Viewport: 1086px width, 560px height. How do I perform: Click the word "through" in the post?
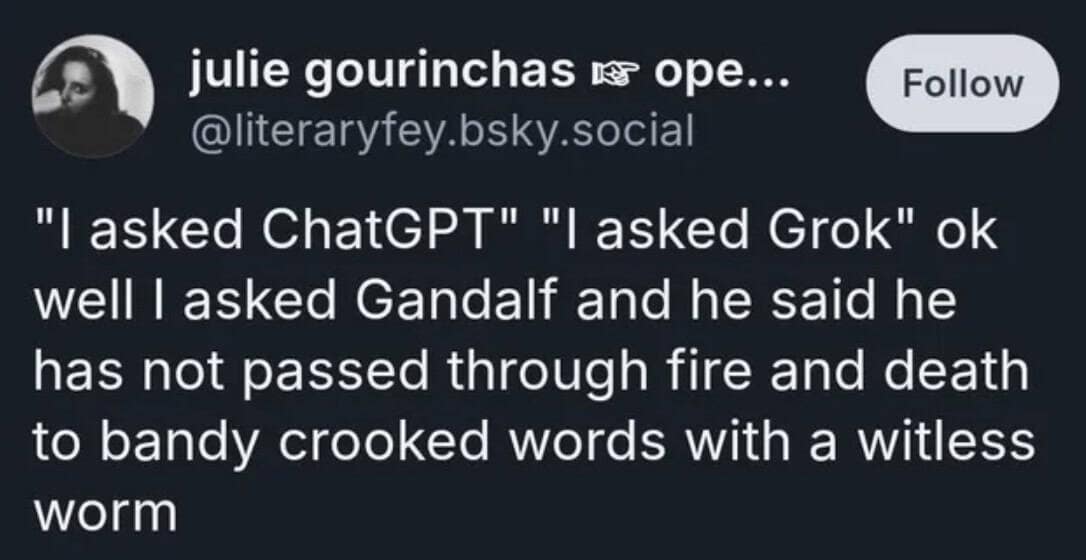pos(551,373)
